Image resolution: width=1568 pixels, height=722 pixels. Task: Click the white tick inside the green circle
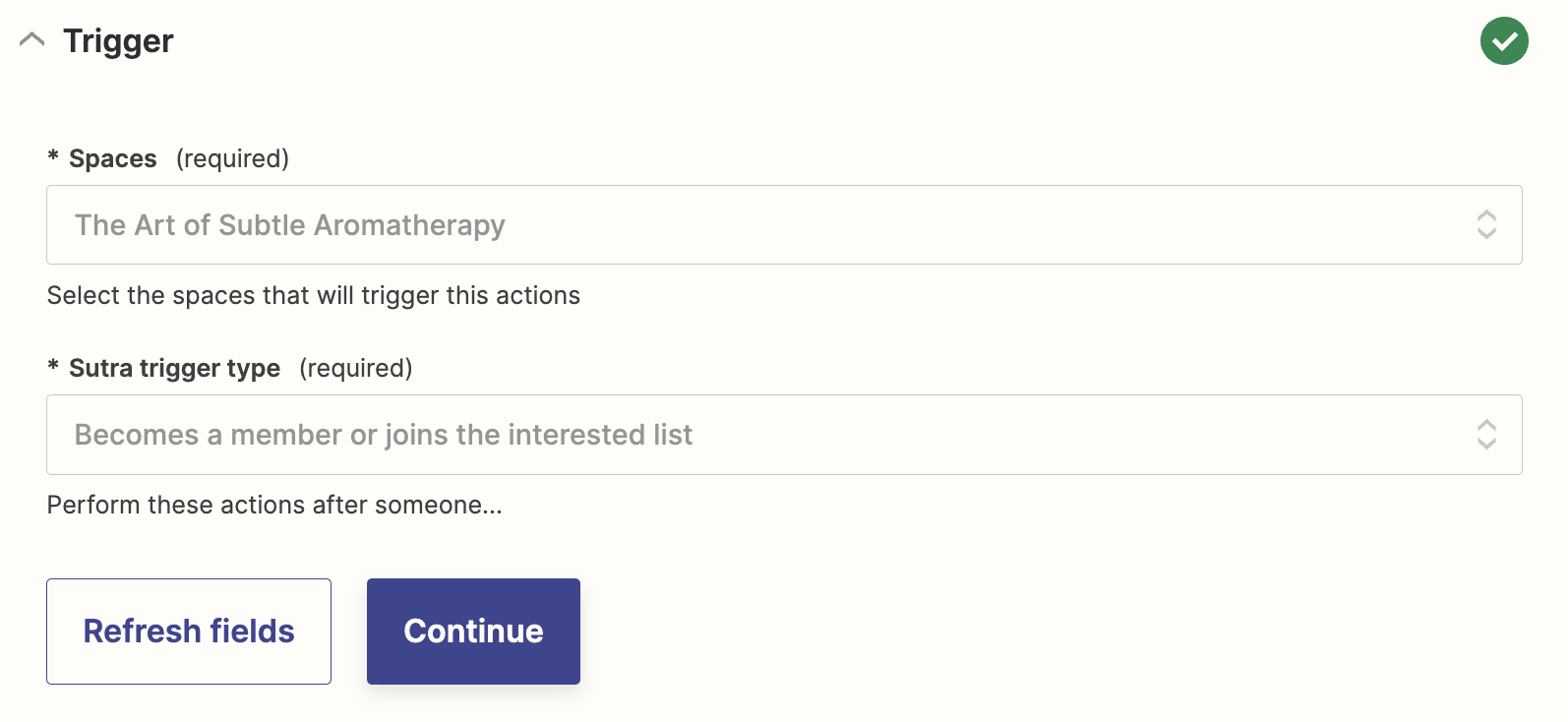(1504, 41)
